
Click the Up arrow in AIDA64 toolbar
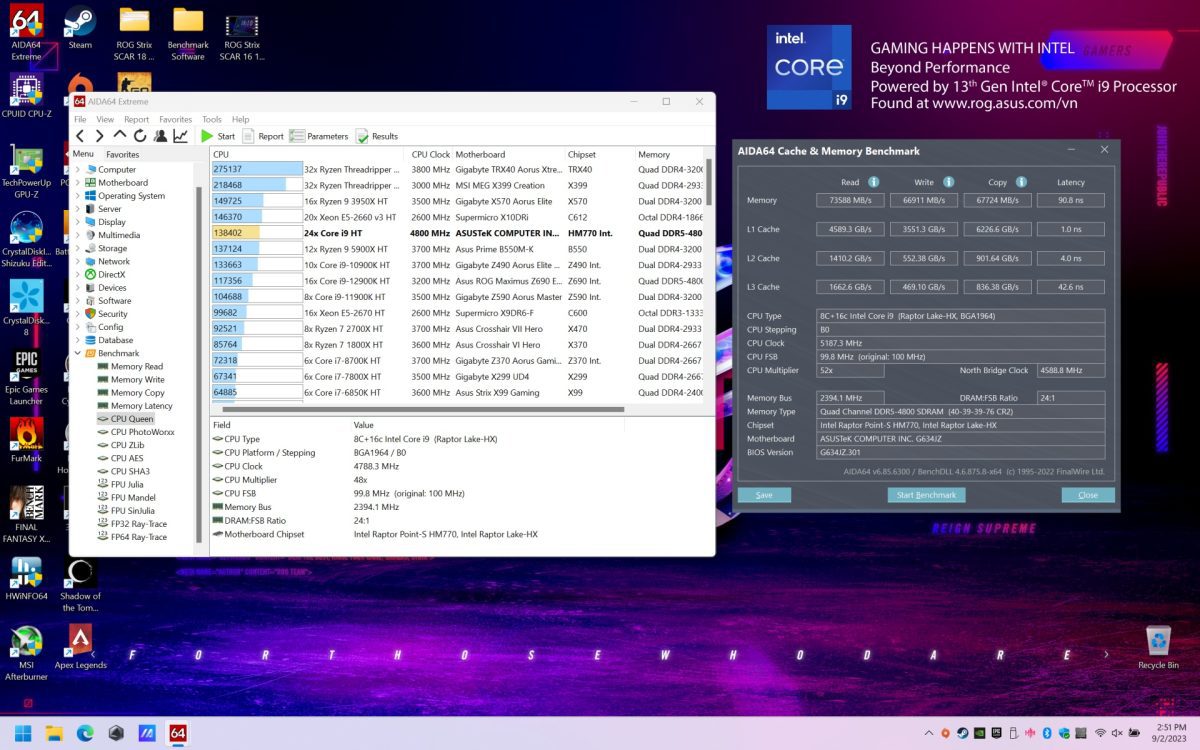click(x=120, y=136)
